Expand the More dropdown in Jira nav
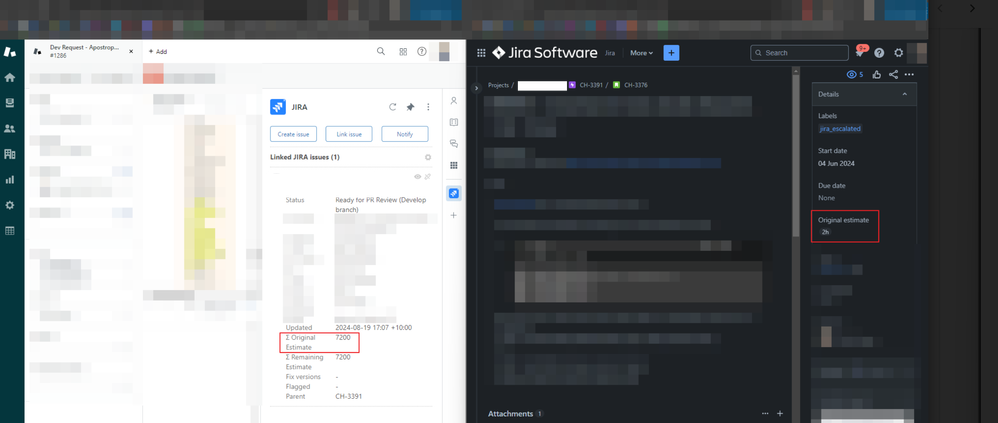The width and height of the screenshot is (998, 423). pos(642,53)
